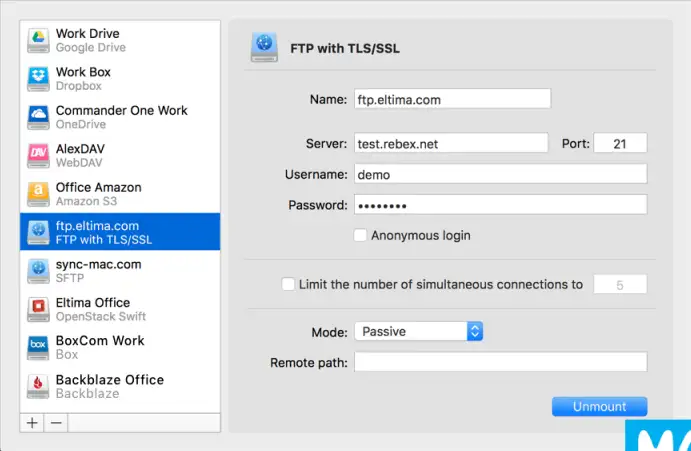Choose the OneDrive Commander One Work icon

coord(38,117)
